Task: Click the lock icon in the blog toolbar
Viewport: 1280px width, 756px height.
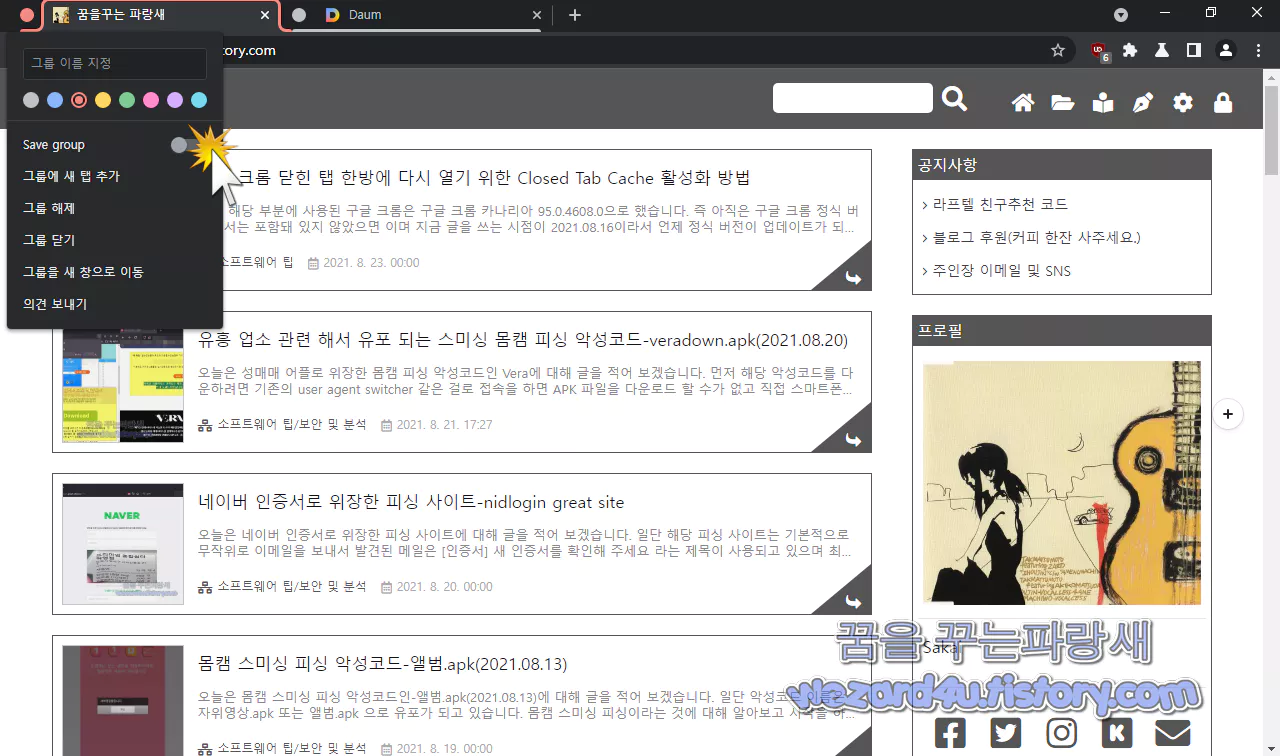Action: 1223,102
